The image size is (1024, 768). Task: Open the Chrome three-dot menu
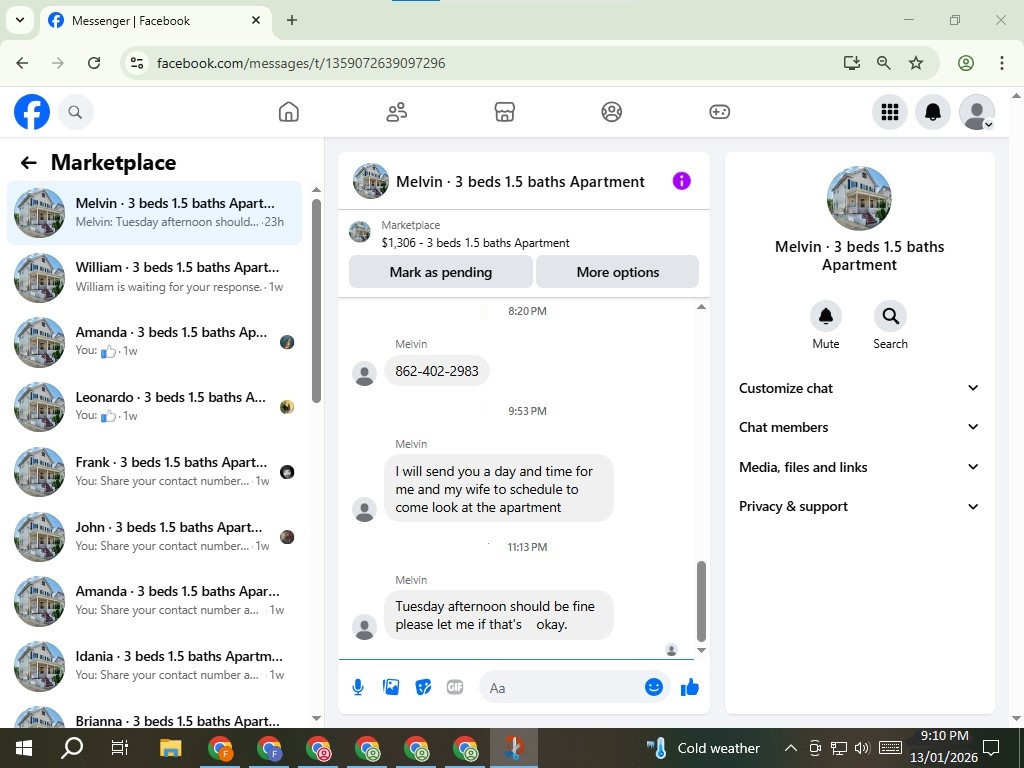(x=1001, y=63)
